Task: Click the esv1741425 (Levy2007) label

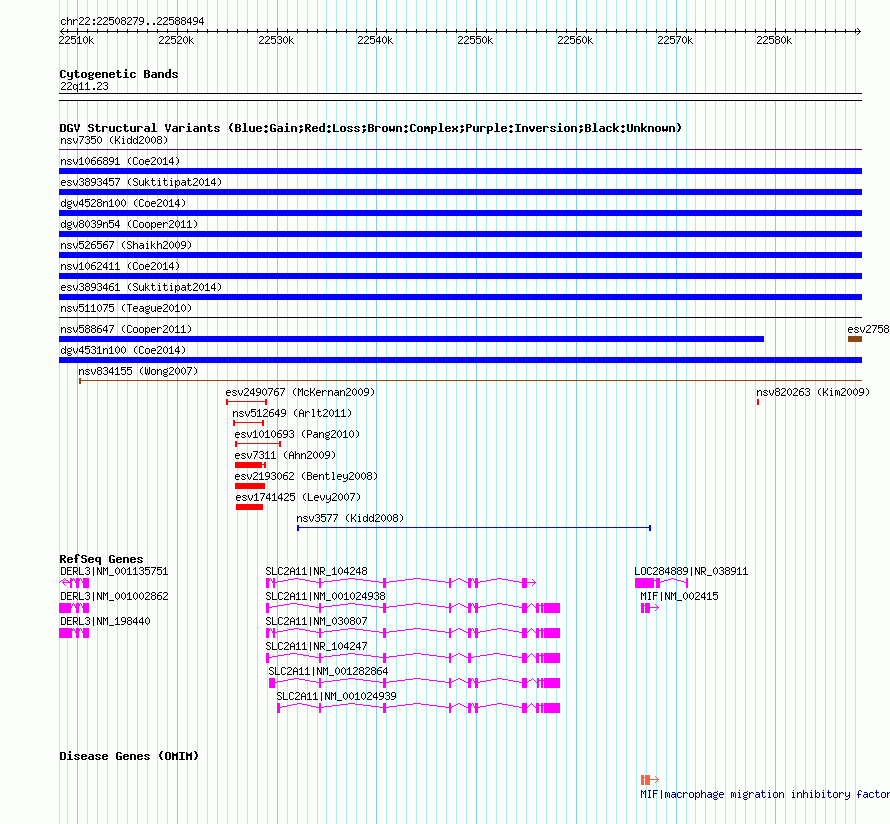Action: tap(298, 497)
